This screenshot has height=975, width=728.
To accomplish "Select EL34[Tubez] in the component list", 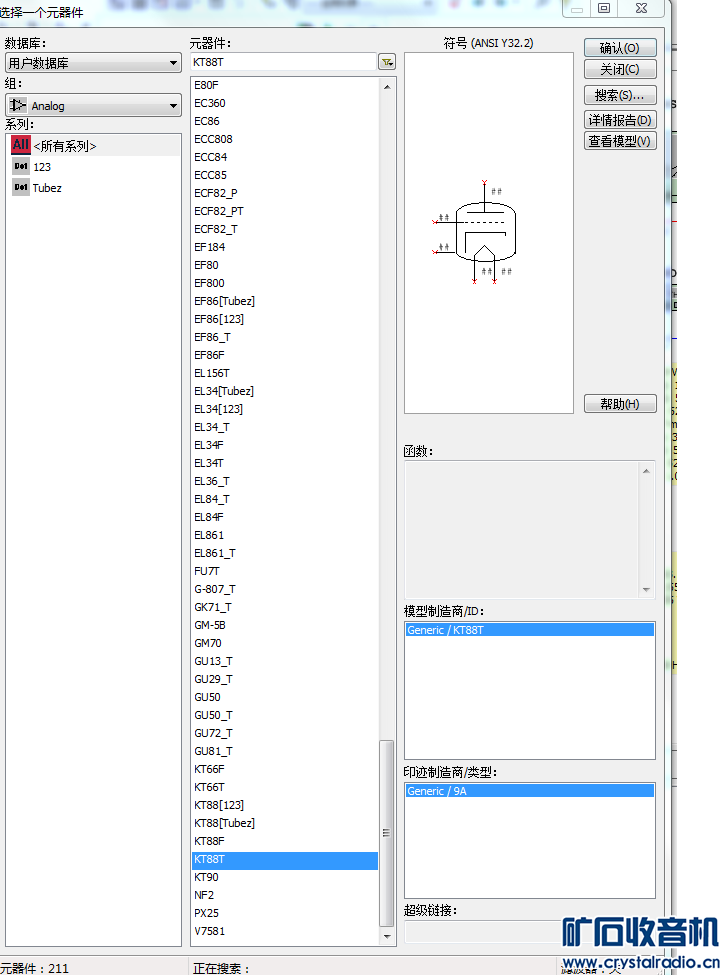I will (x=224, y=391).
